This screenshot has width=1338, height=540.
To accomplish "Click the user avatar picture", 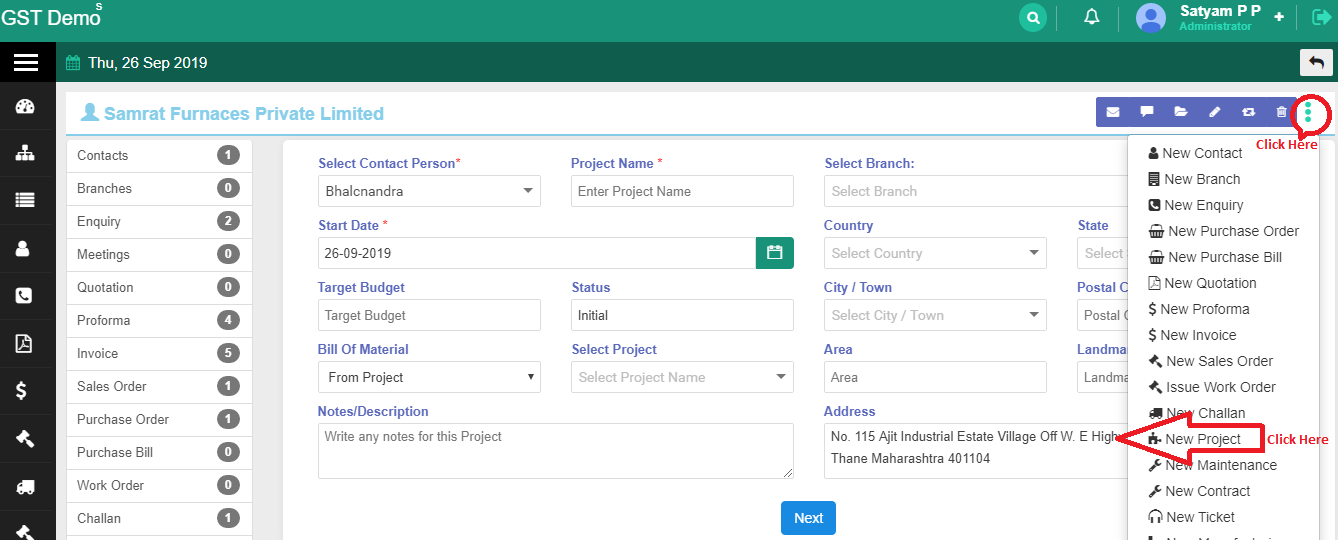I will 1151,18.
